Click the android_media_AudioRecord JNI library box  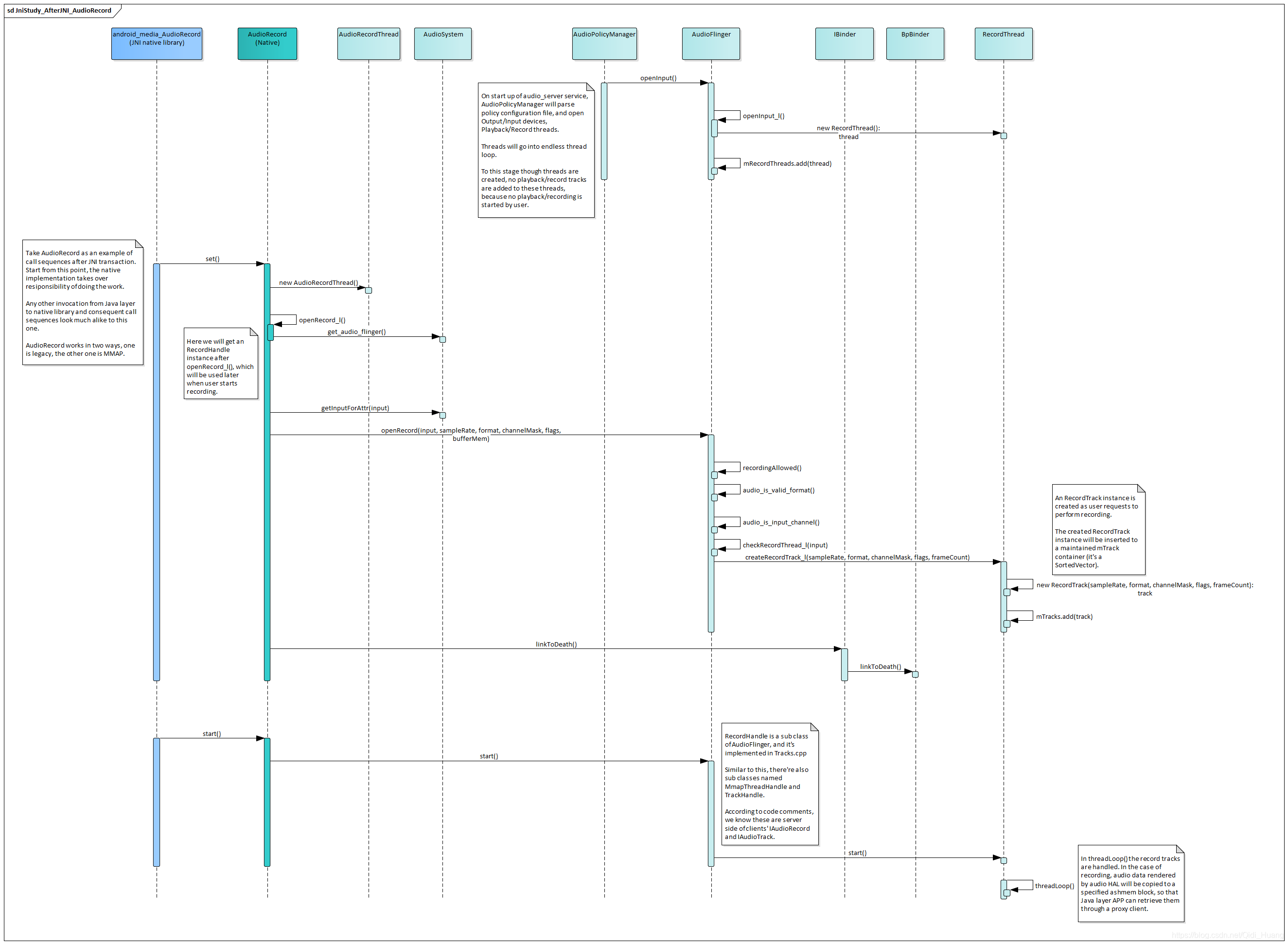tap(157, 43)
